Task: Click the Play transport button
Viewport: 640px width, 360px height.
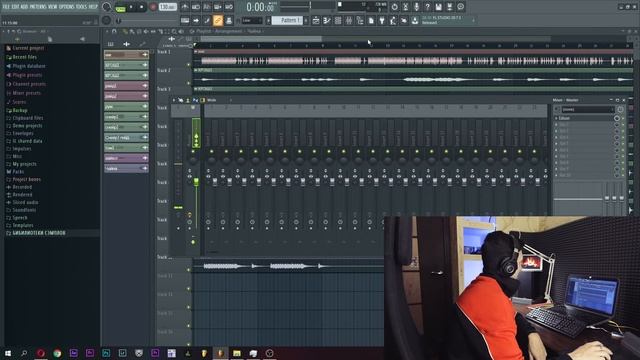Action: tap(131, 7)
